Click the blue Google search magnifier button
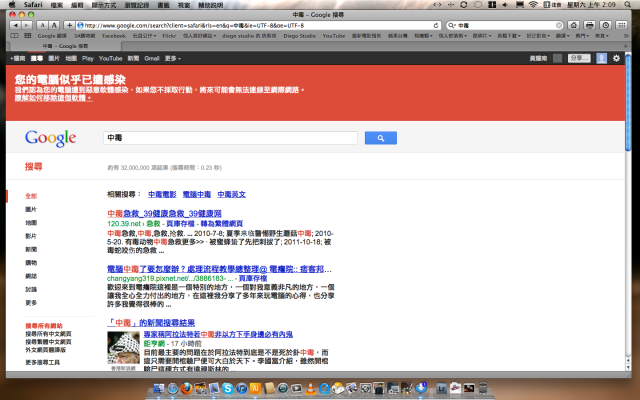 [380, 138]
